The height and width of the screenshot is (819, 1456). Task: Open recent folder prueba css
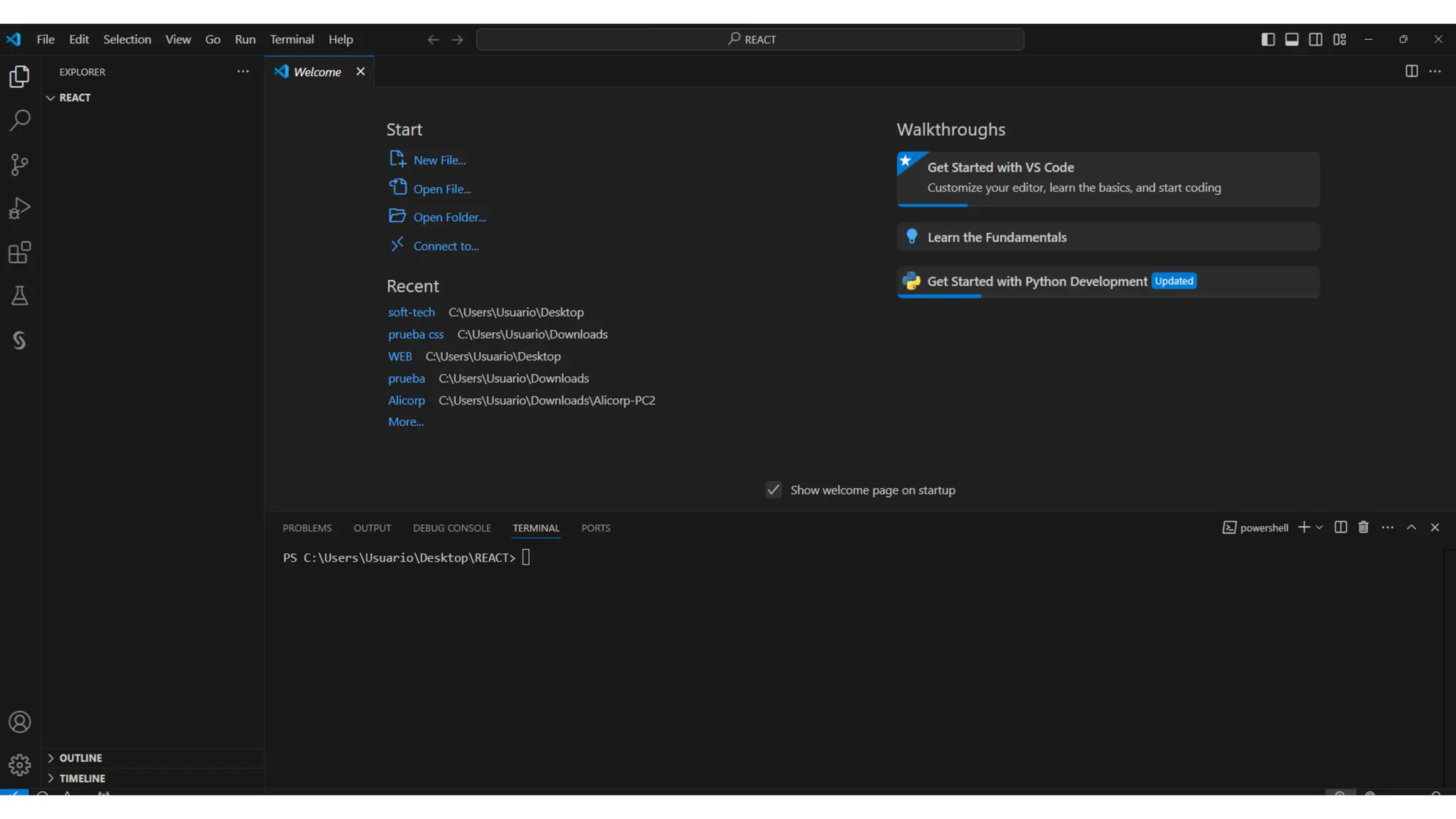pyautogui.click(x=416, y=334)
